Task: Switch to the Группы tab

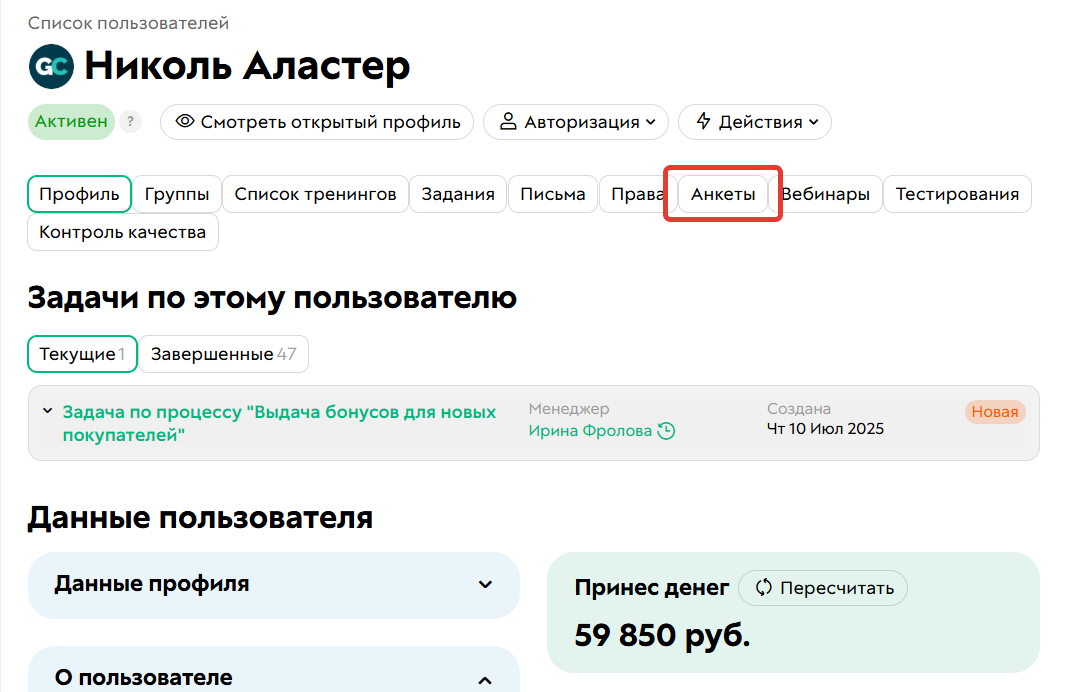Action: pyautogui.click(x=177, y=194)
